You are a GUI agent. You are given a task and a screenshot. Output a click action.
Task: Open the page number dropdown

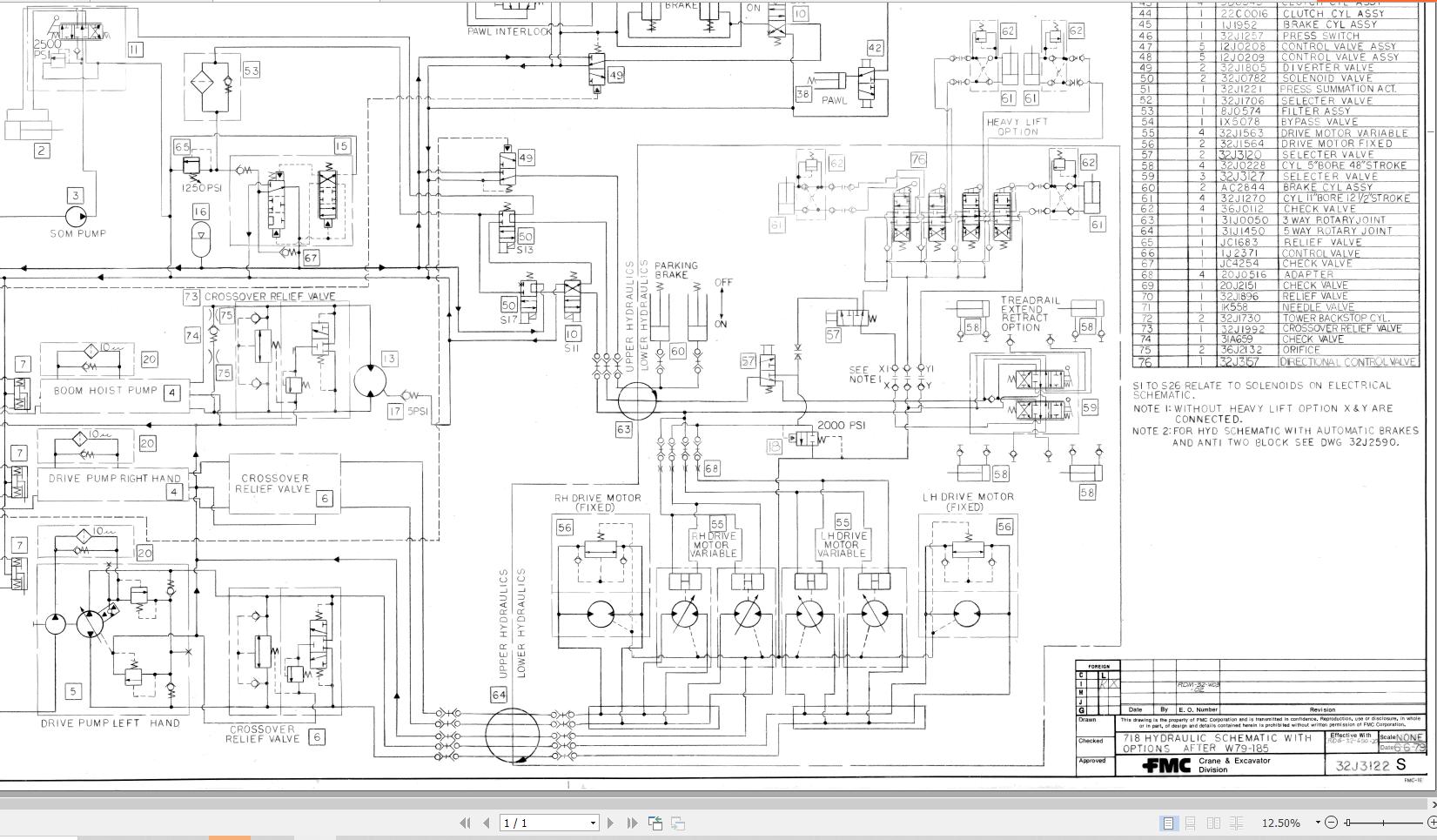click(x=593, y=823)
